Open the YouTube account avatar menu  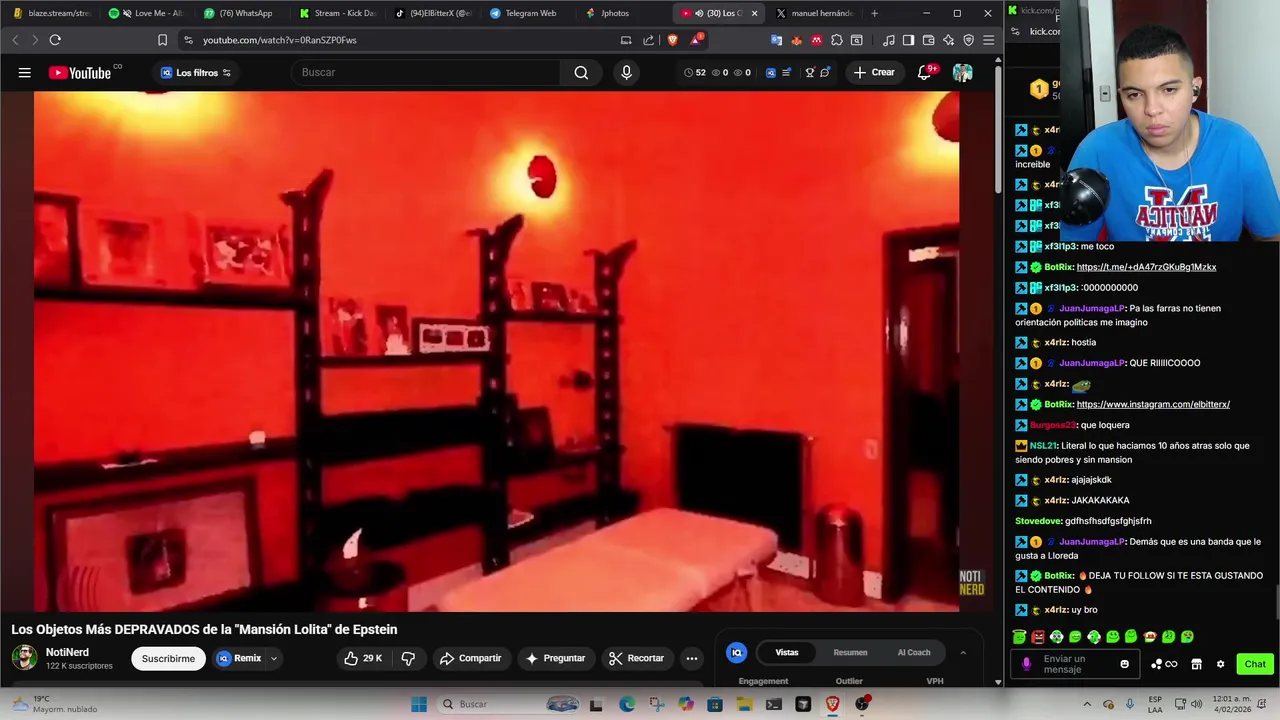tap(962, 72)
